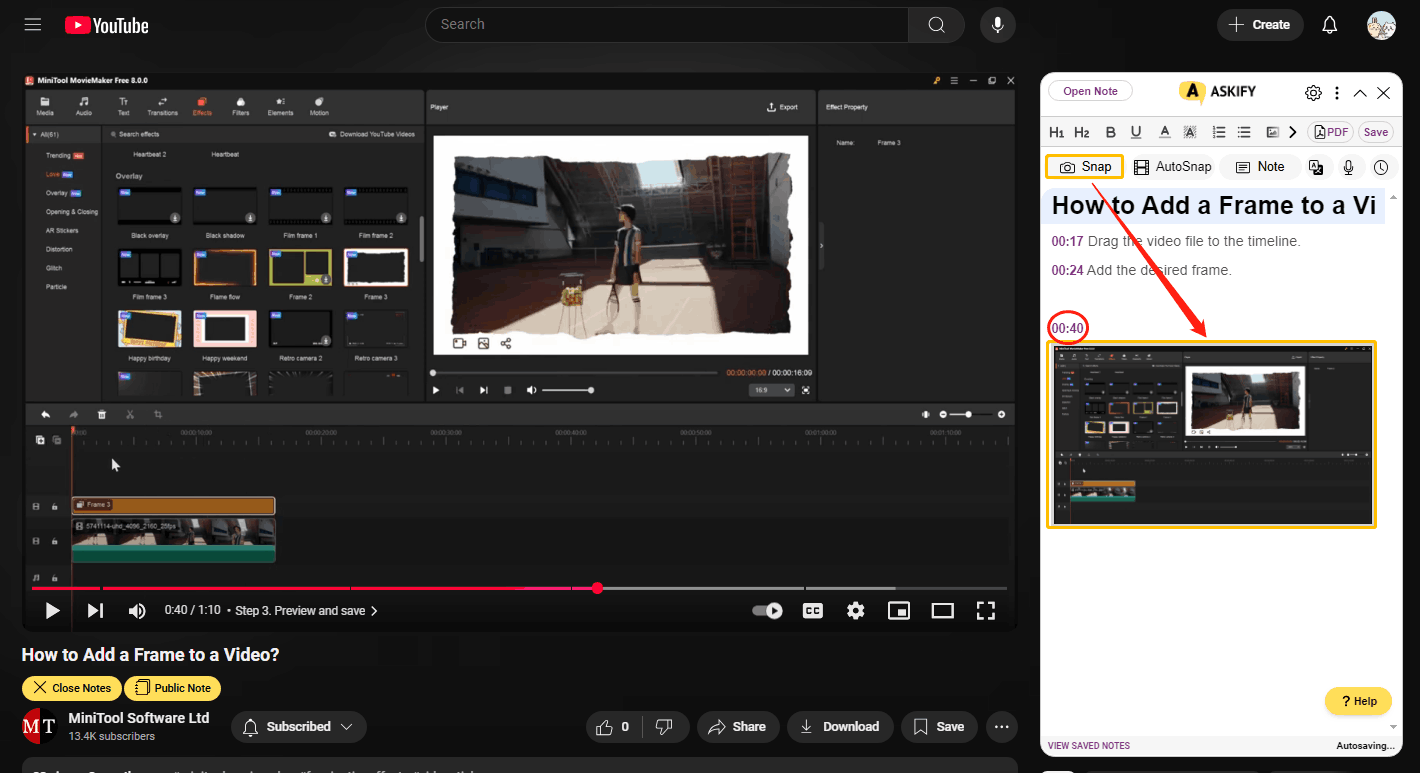The width and height of the screenshot is (1420, 773).
Task: Open Askify three-dot options menu
Action: click(1337, 93)
